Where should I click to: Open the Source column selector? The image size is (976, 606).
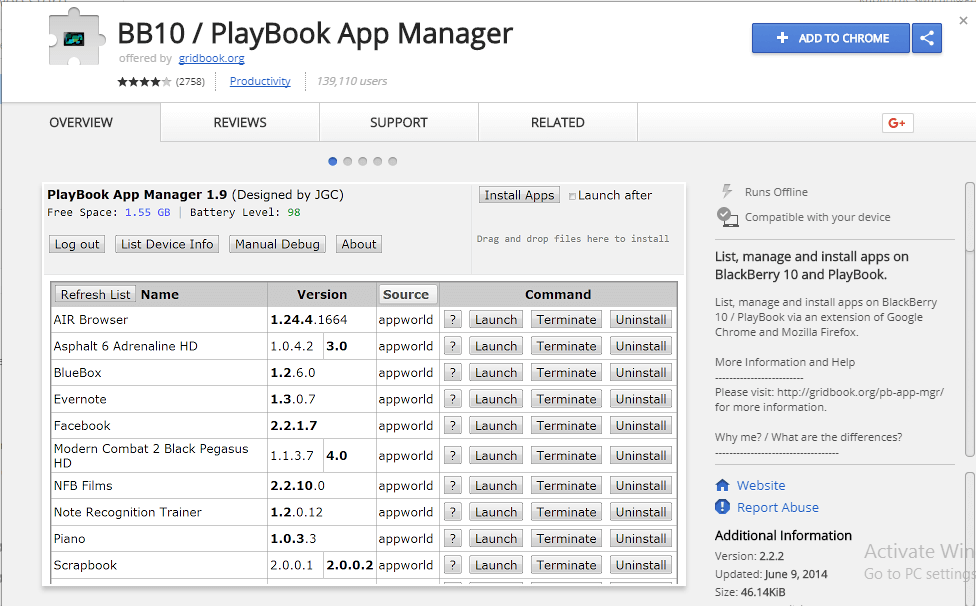coord(408,294)
